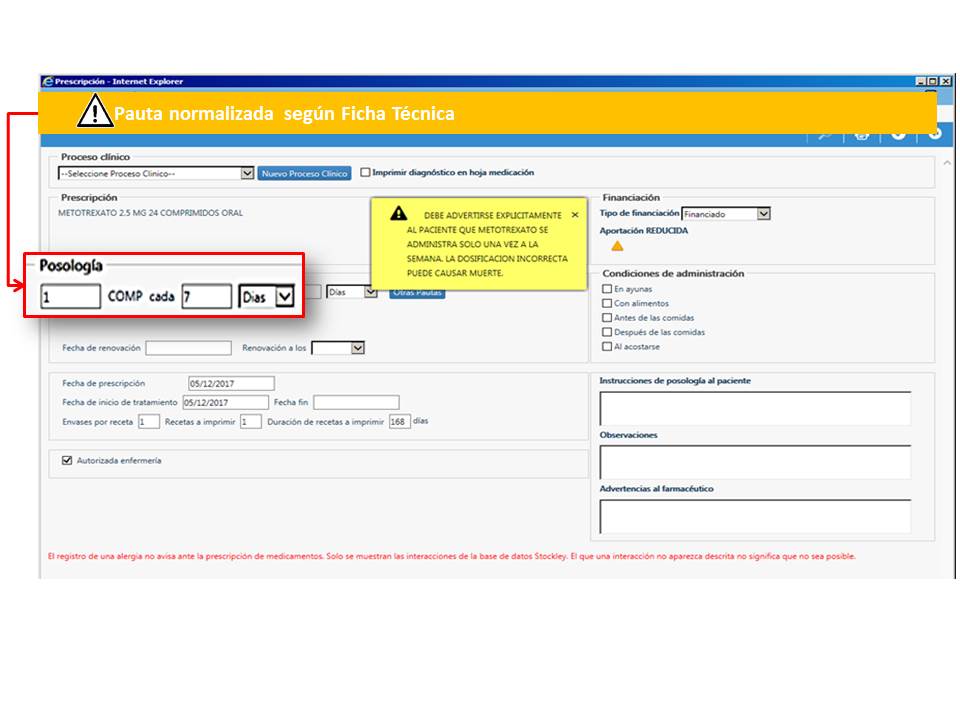Click the print icon in the top toolbar
The width and height of the screenshot is (960, 720).
click(861, 134)
